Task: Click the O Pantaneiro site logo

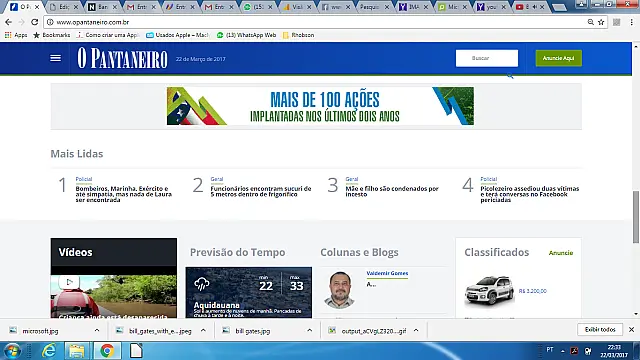Action: [x=122, y=58]
